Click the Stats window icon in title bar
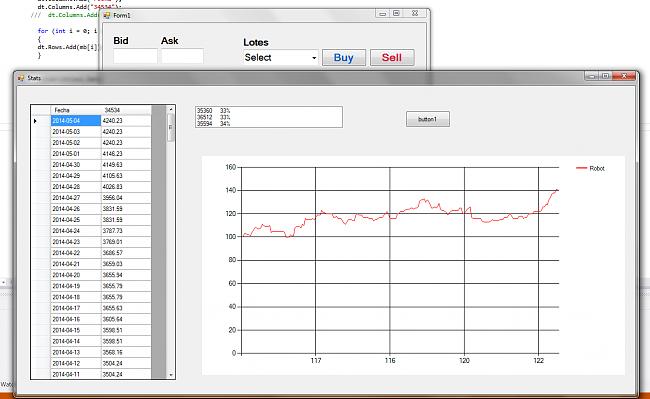Viewport: 650px width, 399px height. pos(21,78)
